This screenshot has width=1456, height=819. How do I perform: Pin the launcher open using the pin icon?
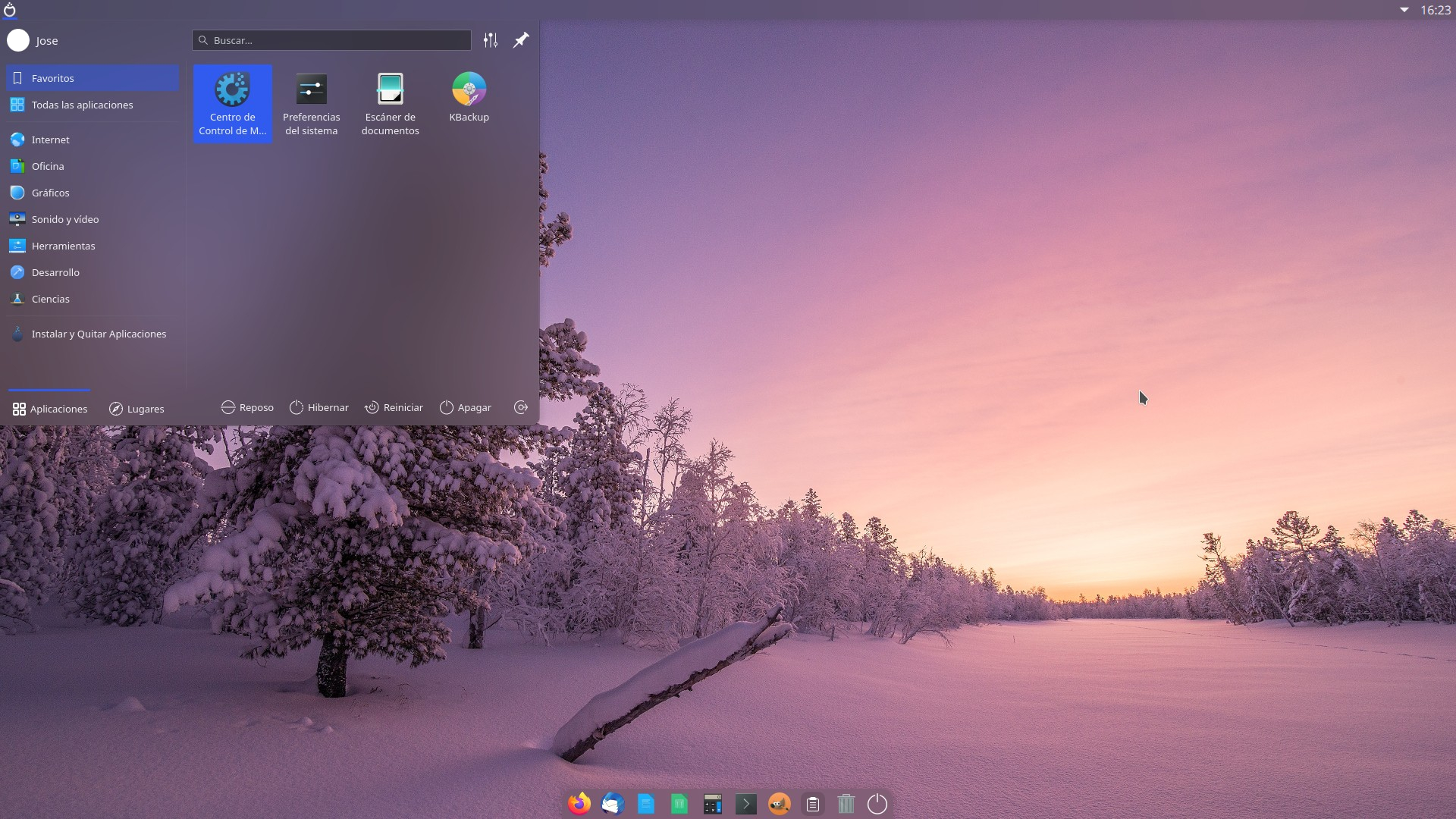point(520,40)
